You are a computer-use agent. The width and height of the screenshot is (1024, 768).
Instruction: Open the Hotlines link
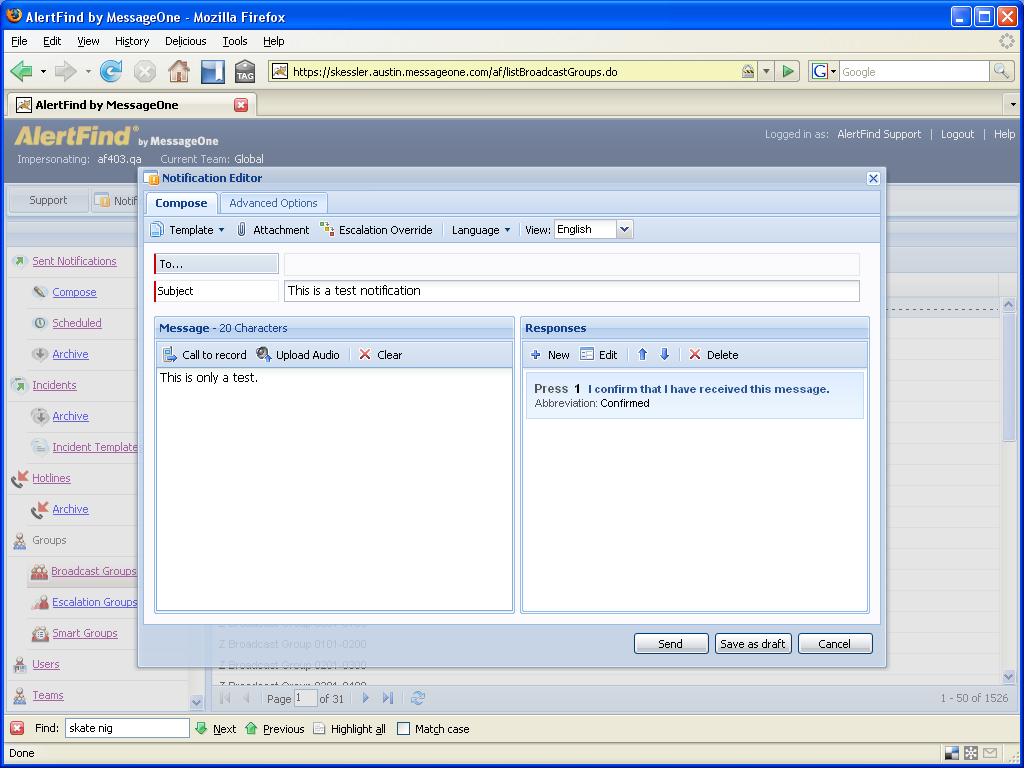pyautogui.click(x=52, y=478)
